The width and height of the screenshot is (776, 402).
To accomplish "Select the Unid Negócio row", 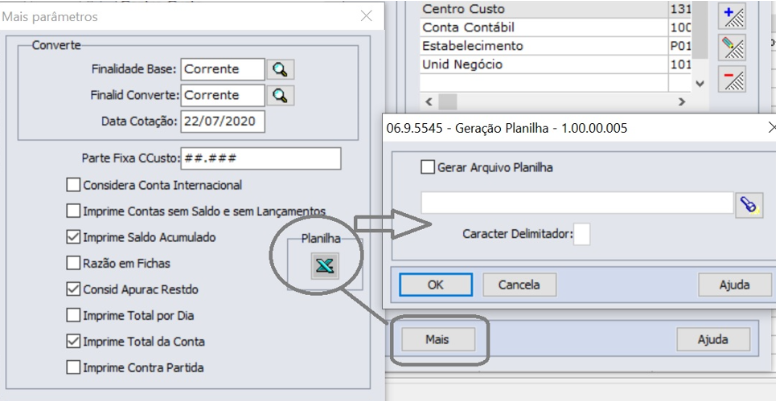I will [556, 65].
